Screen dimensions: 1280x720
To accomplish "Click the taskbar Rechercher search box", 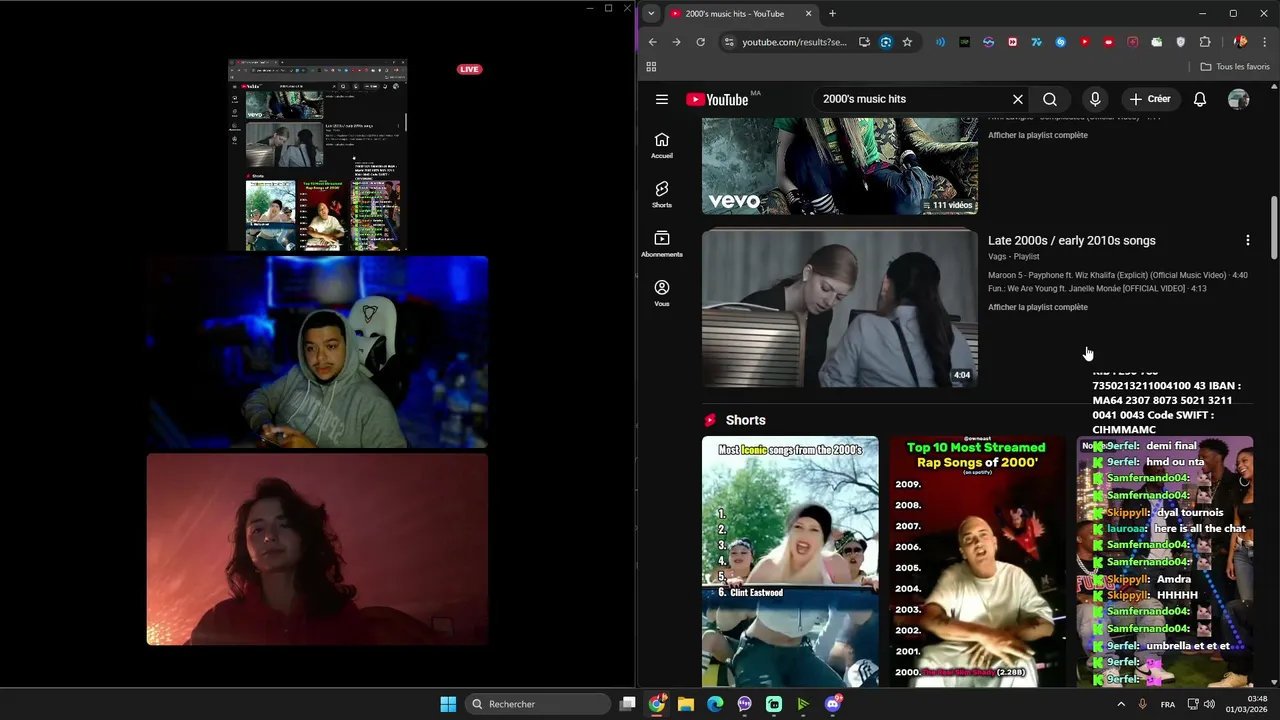I will [x=539, y=704].
